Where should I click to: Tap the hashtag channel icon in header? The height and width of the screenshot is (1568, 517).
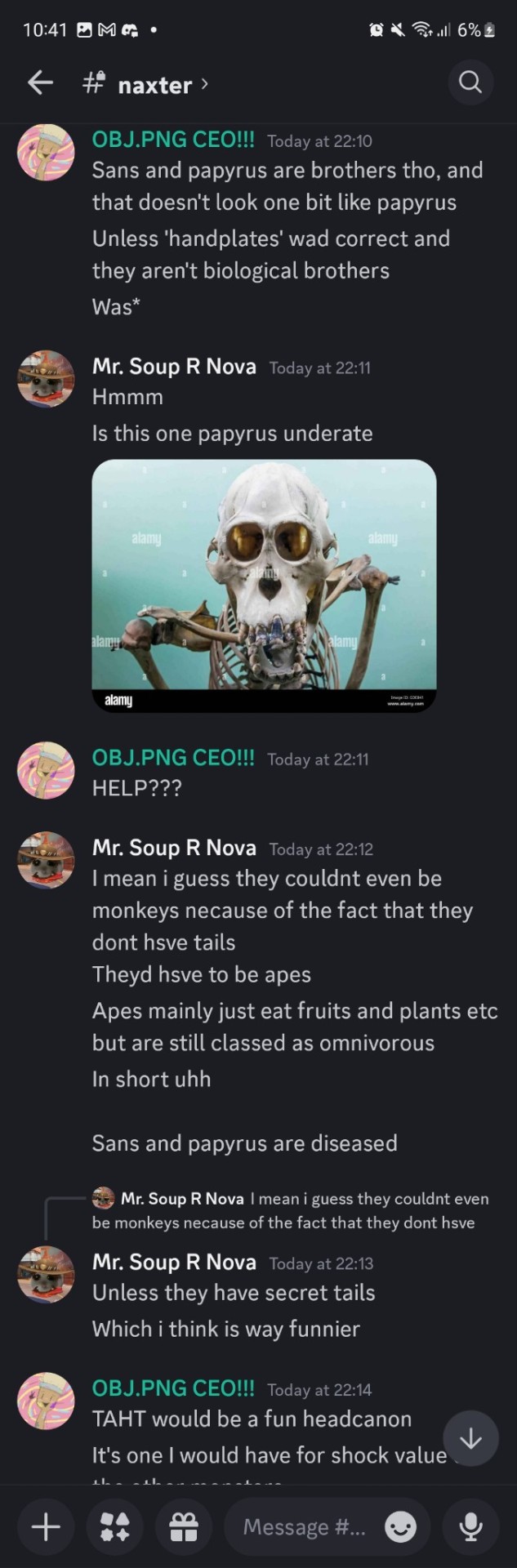(x=94, y=82)
